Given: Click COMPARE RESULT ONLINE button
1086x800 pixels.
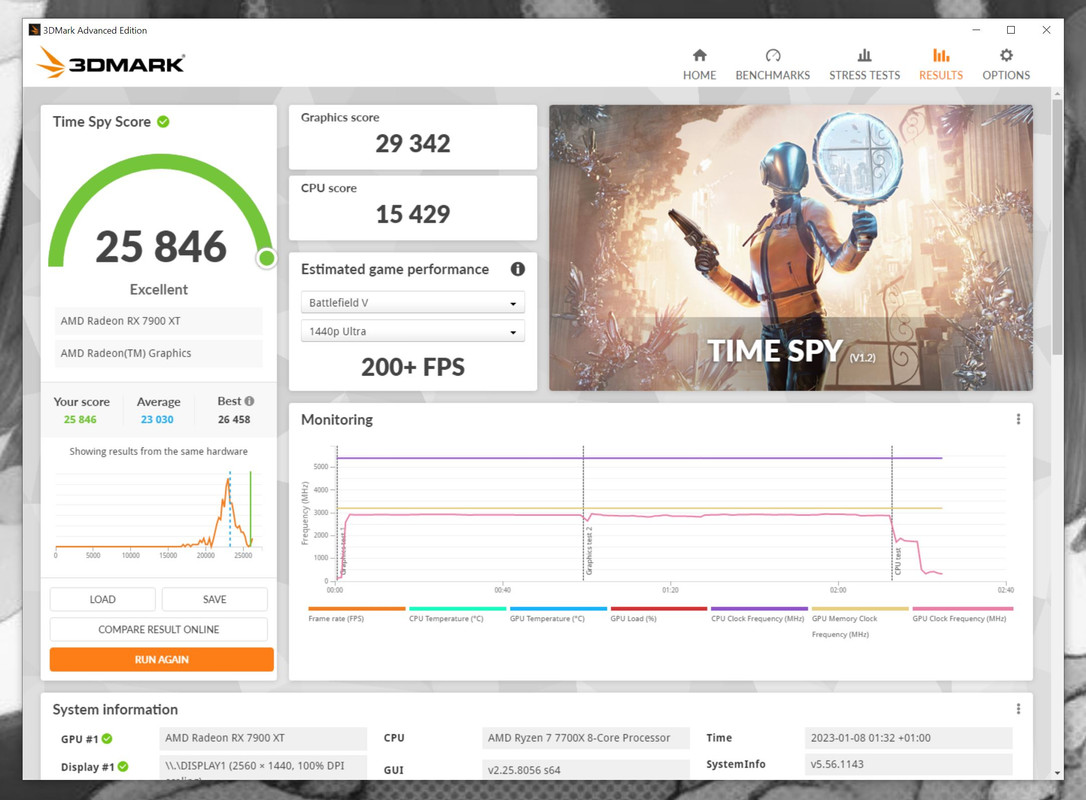Looking at the screenshot, I should [159, 629].
